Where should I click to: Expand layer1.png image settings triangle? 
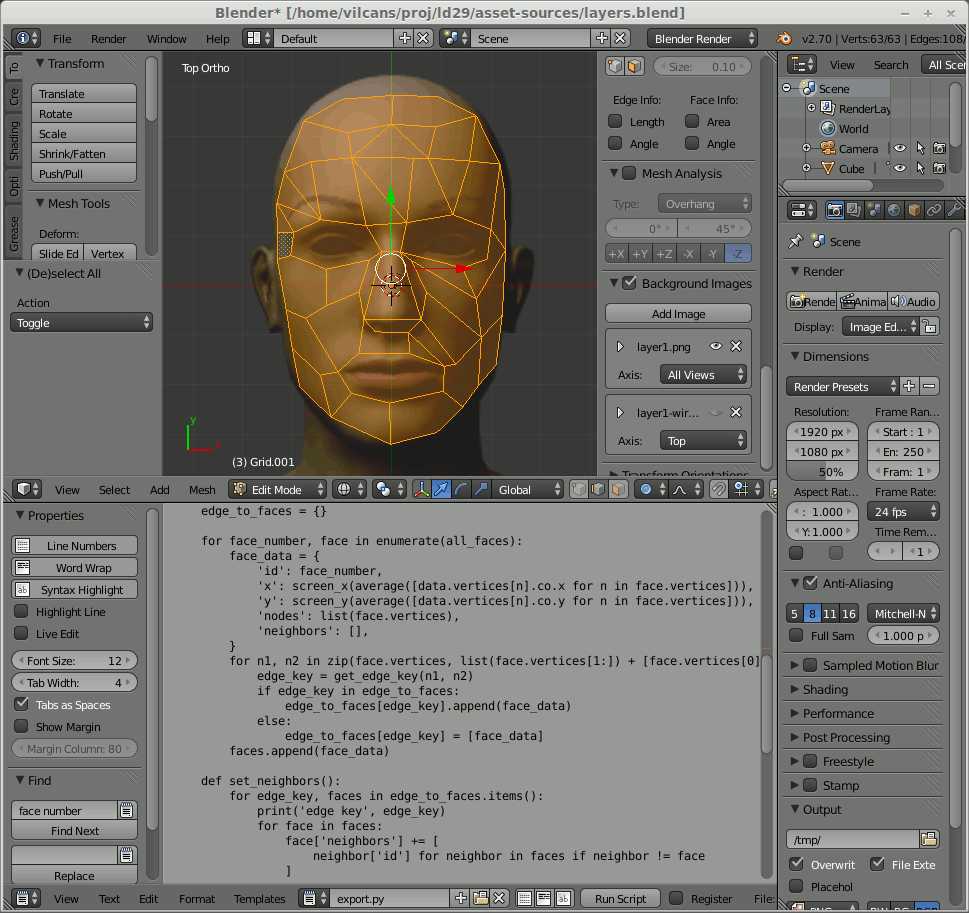620,346
